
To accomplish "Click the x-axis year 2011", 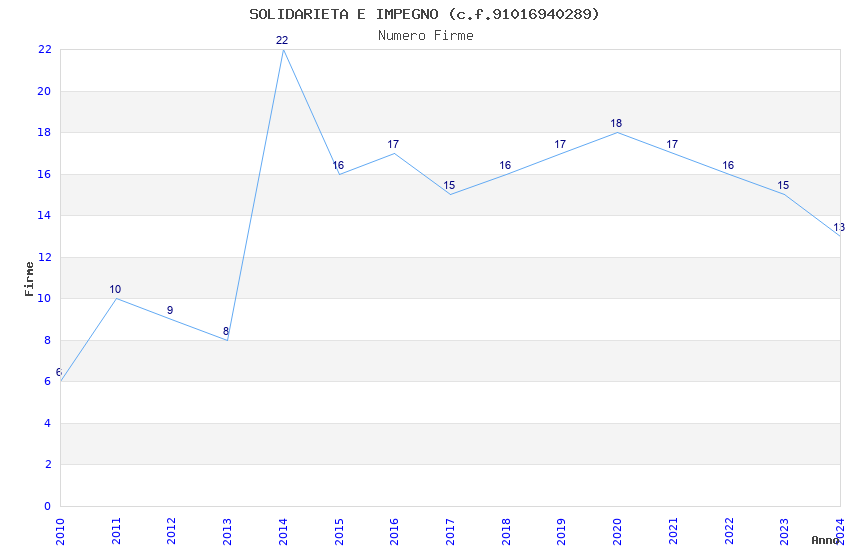I will pyautogui.click(x=116, y=532).
